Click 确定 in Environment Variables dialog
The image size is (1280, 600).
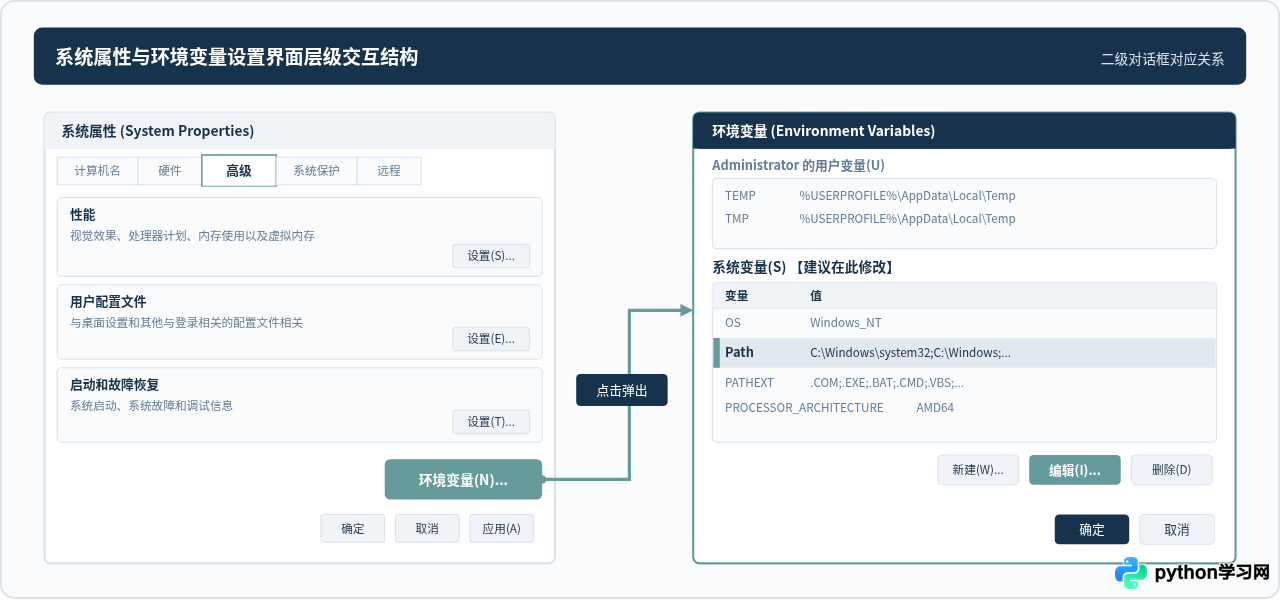pyautogui.click(x=1092, y=530)
